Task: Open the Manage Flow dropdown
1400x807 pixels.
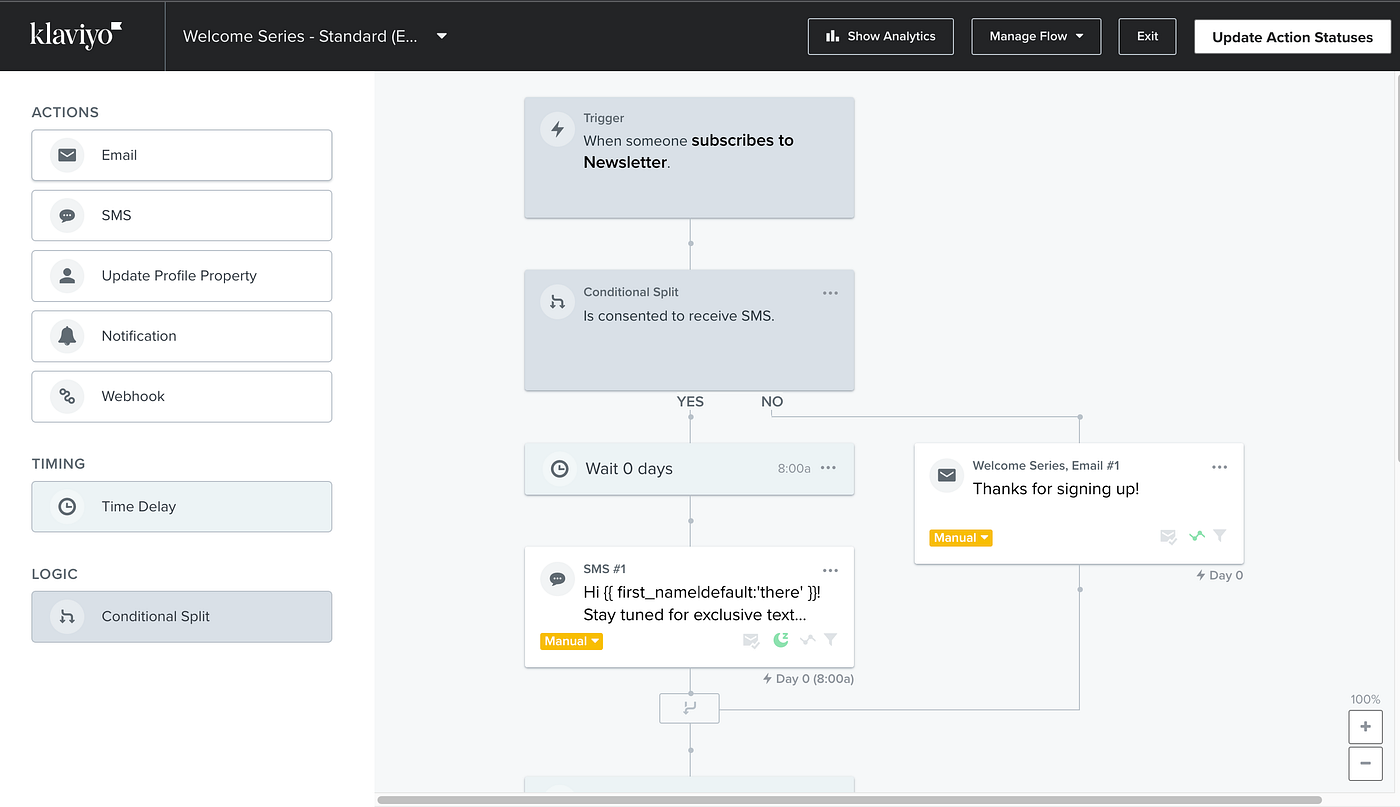Action: [x=1036, y=35]
